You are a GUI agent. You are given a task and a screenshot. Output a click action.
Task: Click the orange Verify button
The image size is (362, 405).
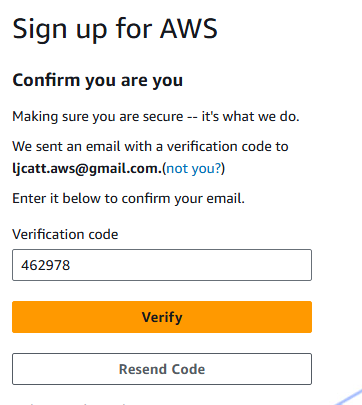[162, 317]
